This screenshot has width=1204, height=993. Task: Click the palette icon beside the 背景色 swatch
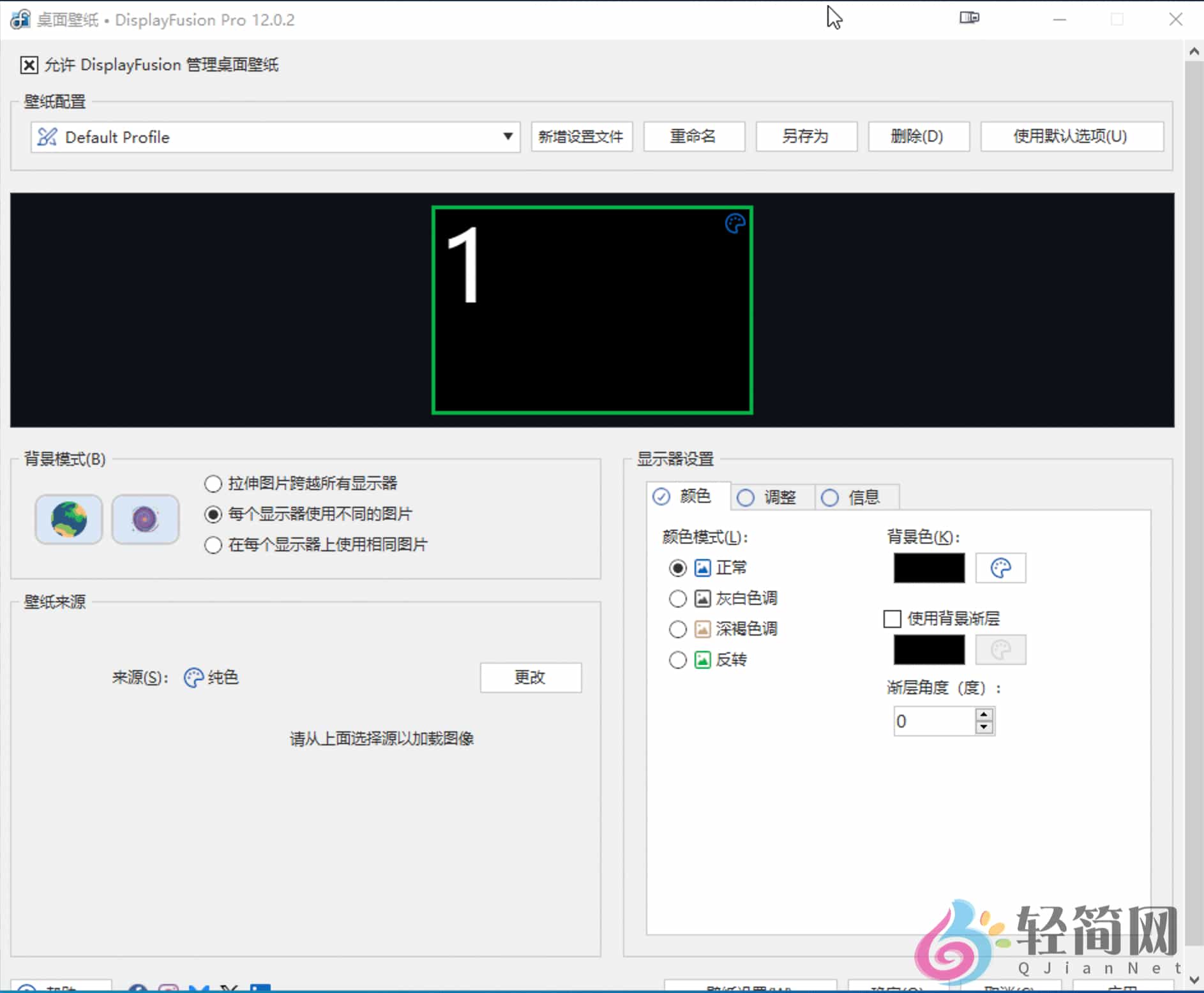(x=1001, y=568)
